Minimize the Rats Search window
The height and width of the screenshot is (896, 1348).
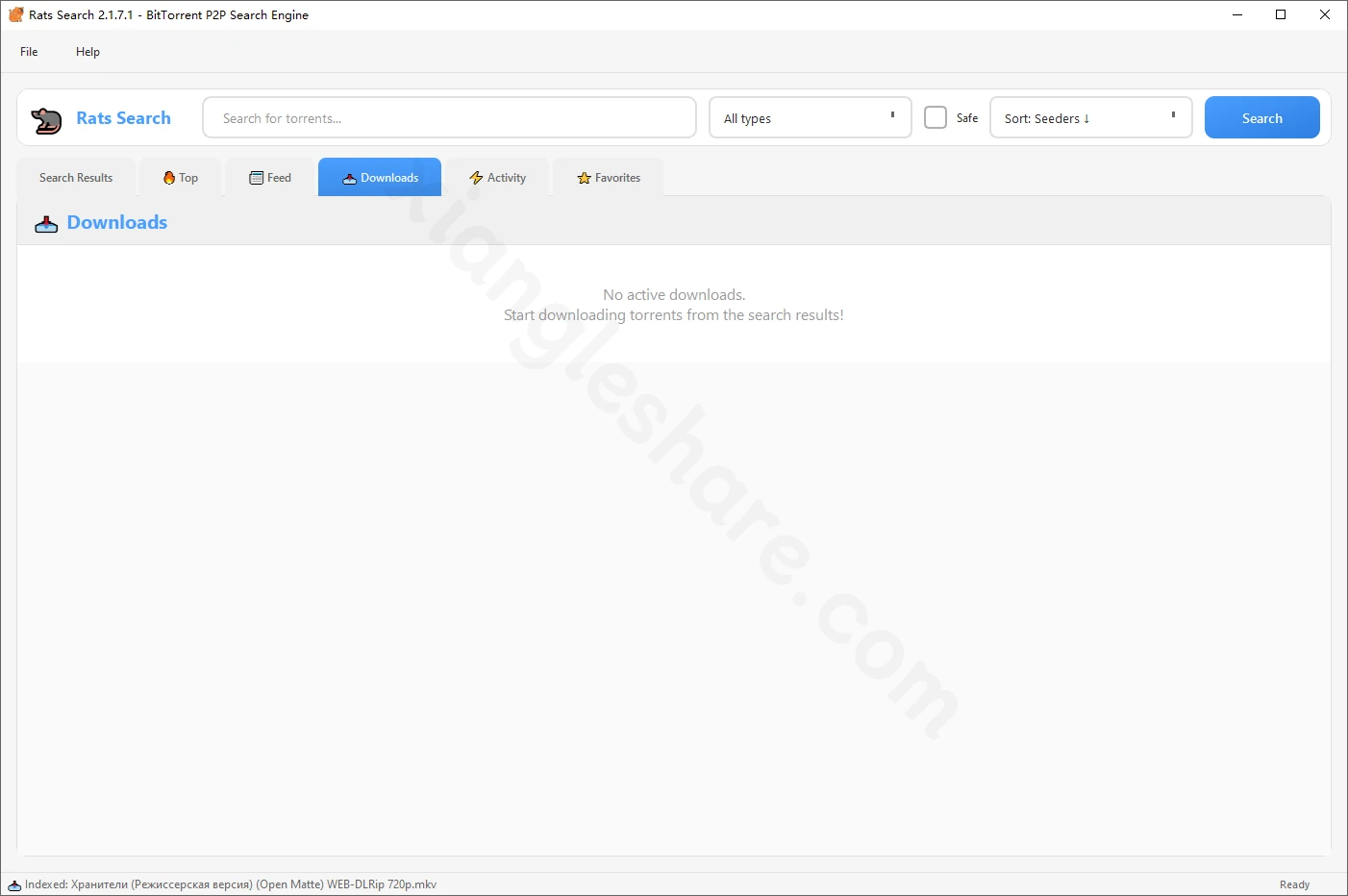click(x=1237, y=14)
